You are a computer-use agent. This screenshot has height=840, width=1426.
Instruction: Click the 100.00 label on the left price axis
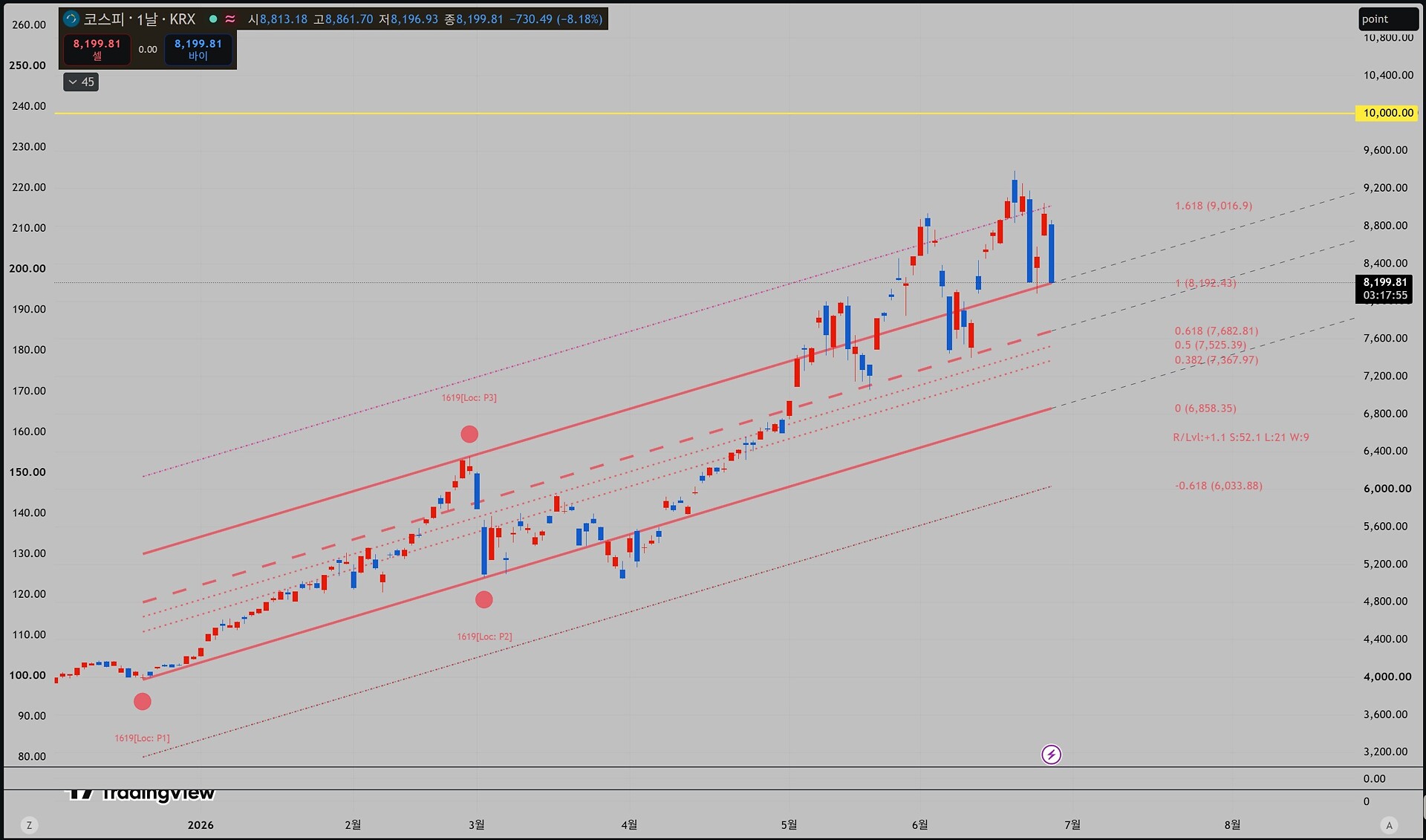point(27,676)
